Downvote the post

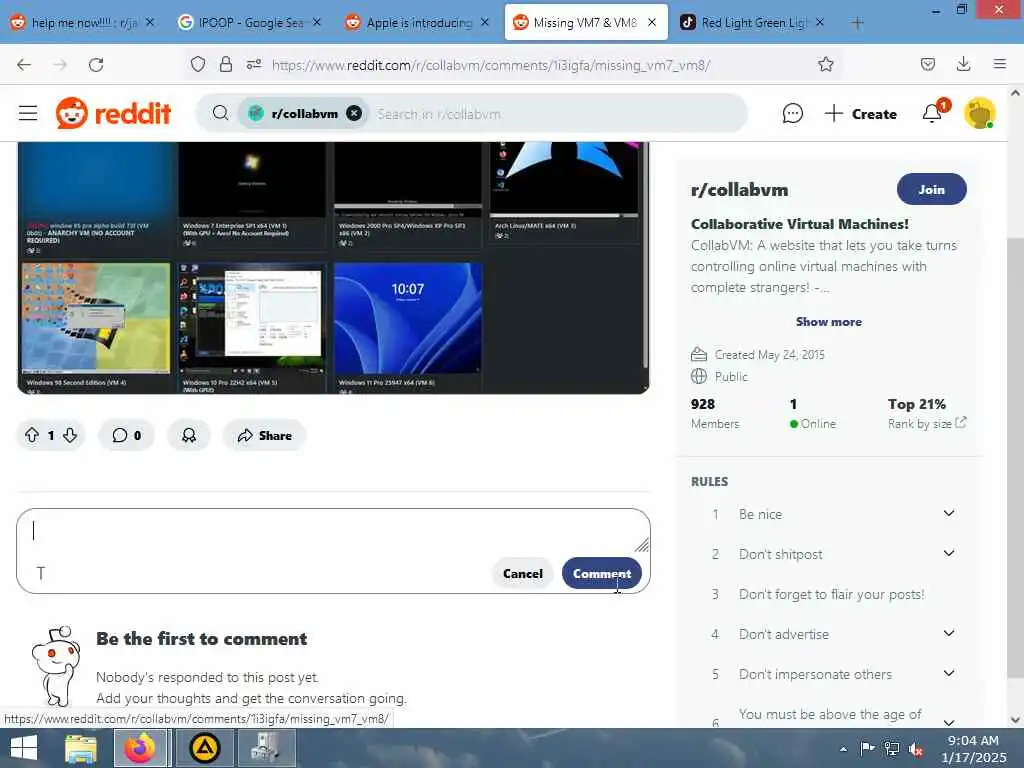pos(71,435)
